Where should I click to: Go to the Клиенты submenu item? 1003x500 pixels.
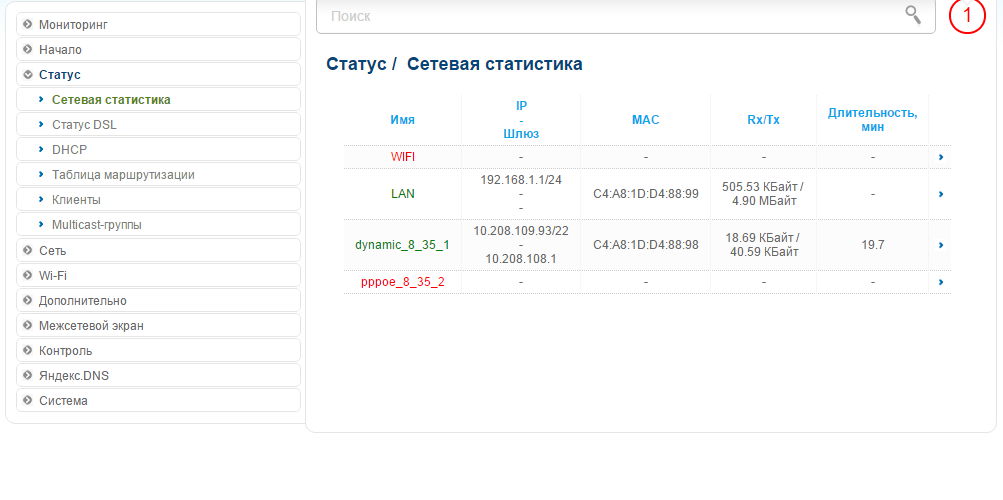point(76,200)
